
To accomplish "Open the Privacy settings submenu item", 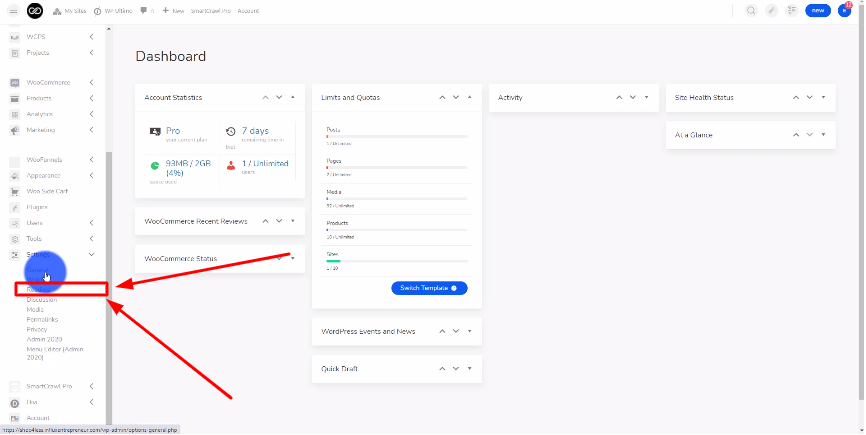I will click(37, 329).
